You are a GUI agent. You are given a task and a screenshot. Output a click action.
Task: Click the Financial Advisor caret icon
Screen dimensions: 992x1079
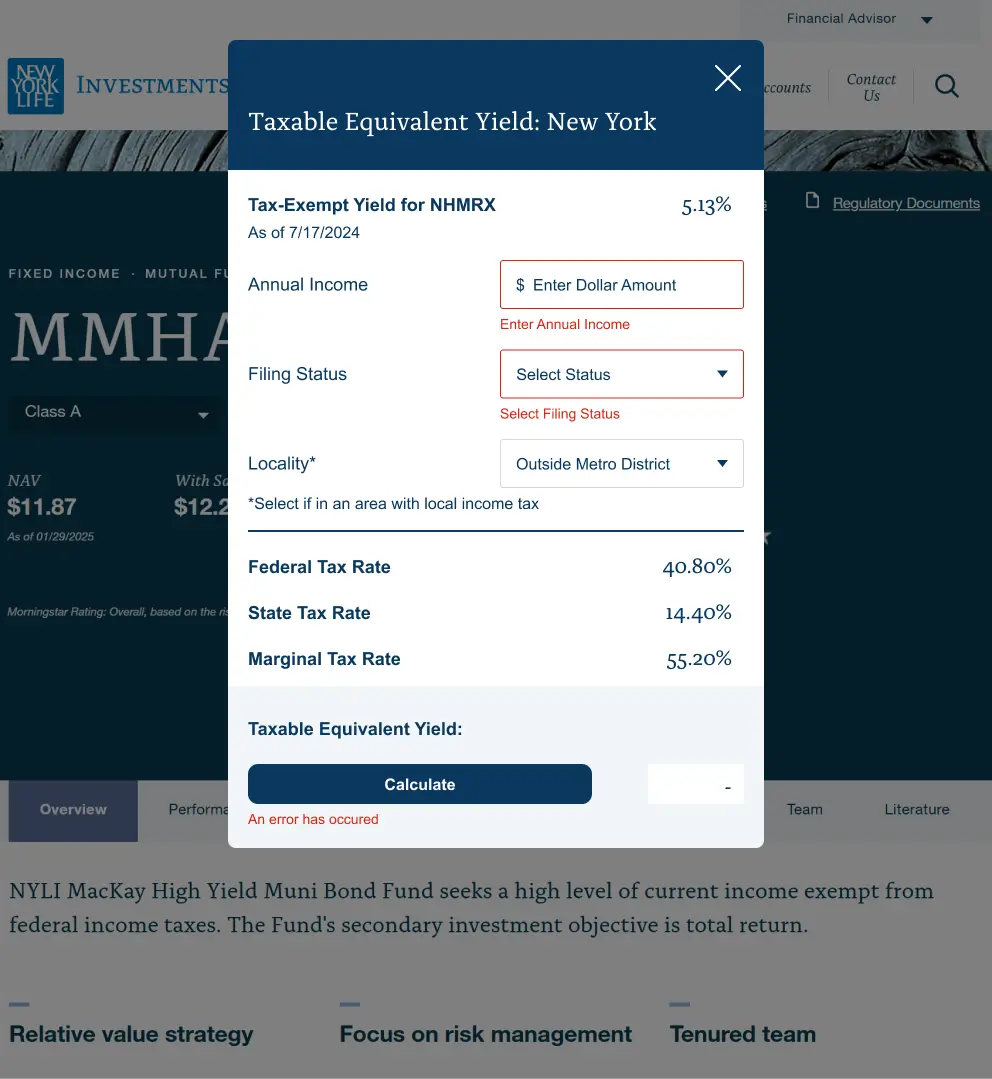926,20
